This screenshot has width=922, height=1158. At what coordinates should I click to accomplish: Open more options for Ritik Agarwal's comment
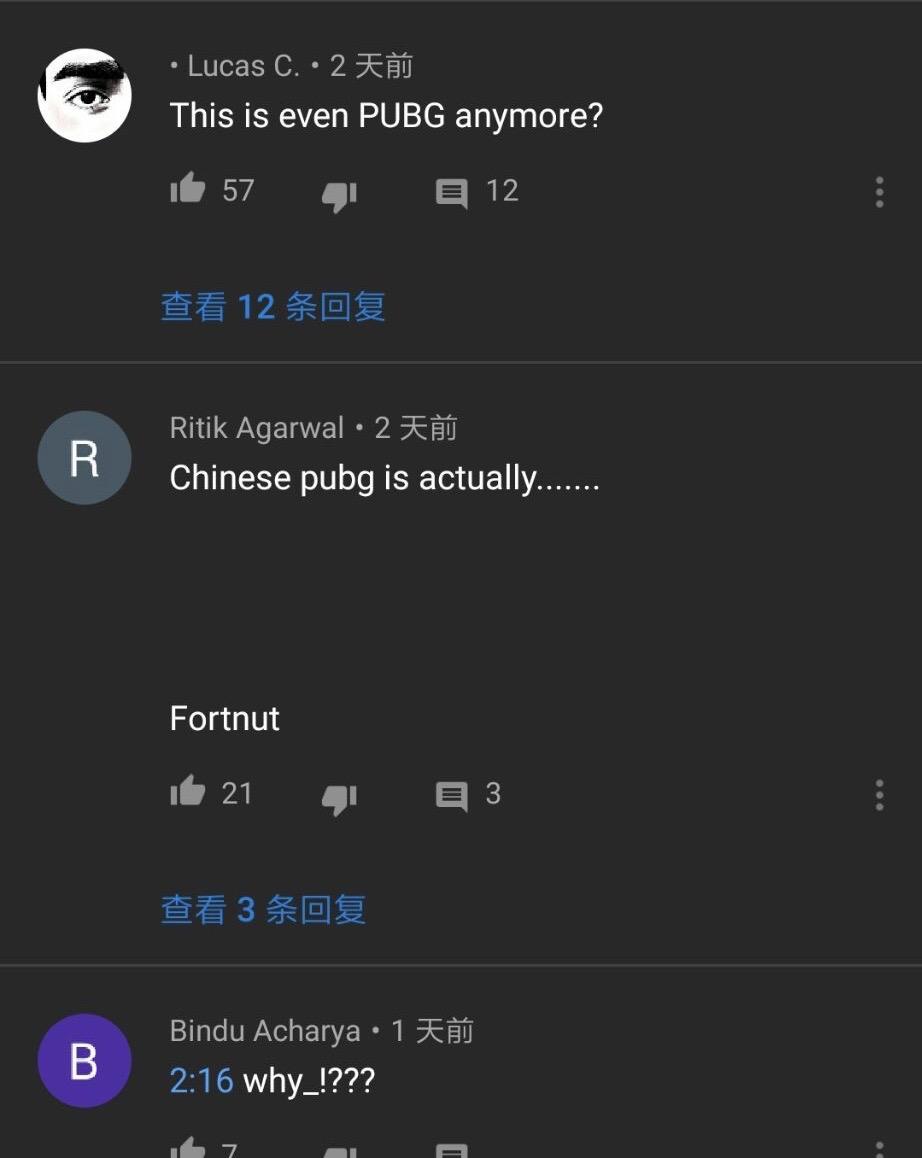point(879,795)
